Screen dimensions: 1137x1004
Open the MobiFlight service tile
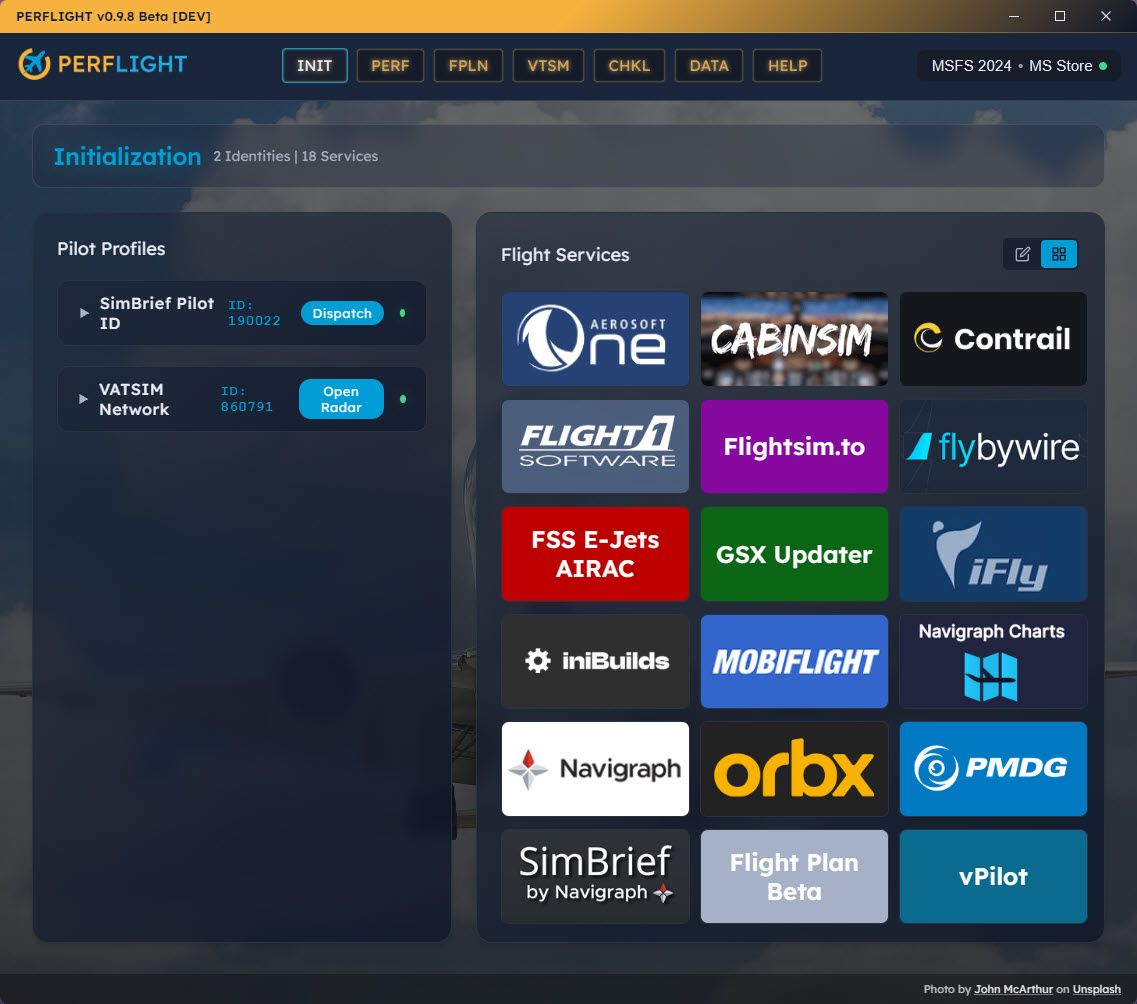794,661
